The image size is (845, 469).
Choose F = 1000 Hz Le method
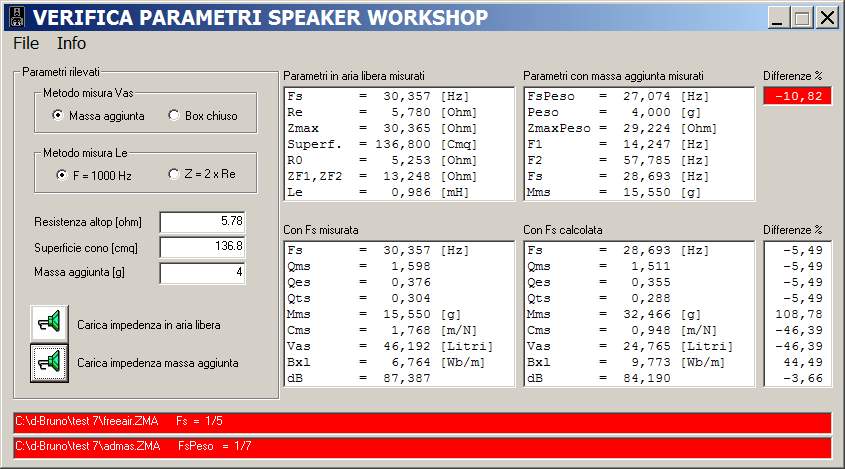(x=94, y=175)
